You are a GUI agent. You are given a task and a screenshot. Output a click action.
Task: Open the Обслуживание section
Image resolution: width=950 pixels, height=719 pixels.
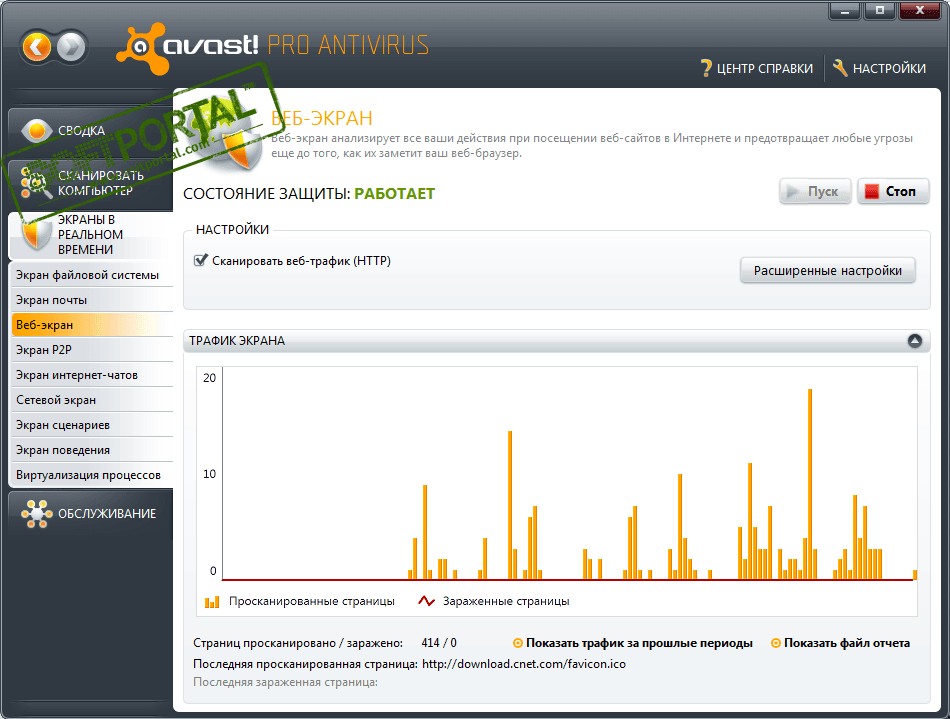point(91,514)
